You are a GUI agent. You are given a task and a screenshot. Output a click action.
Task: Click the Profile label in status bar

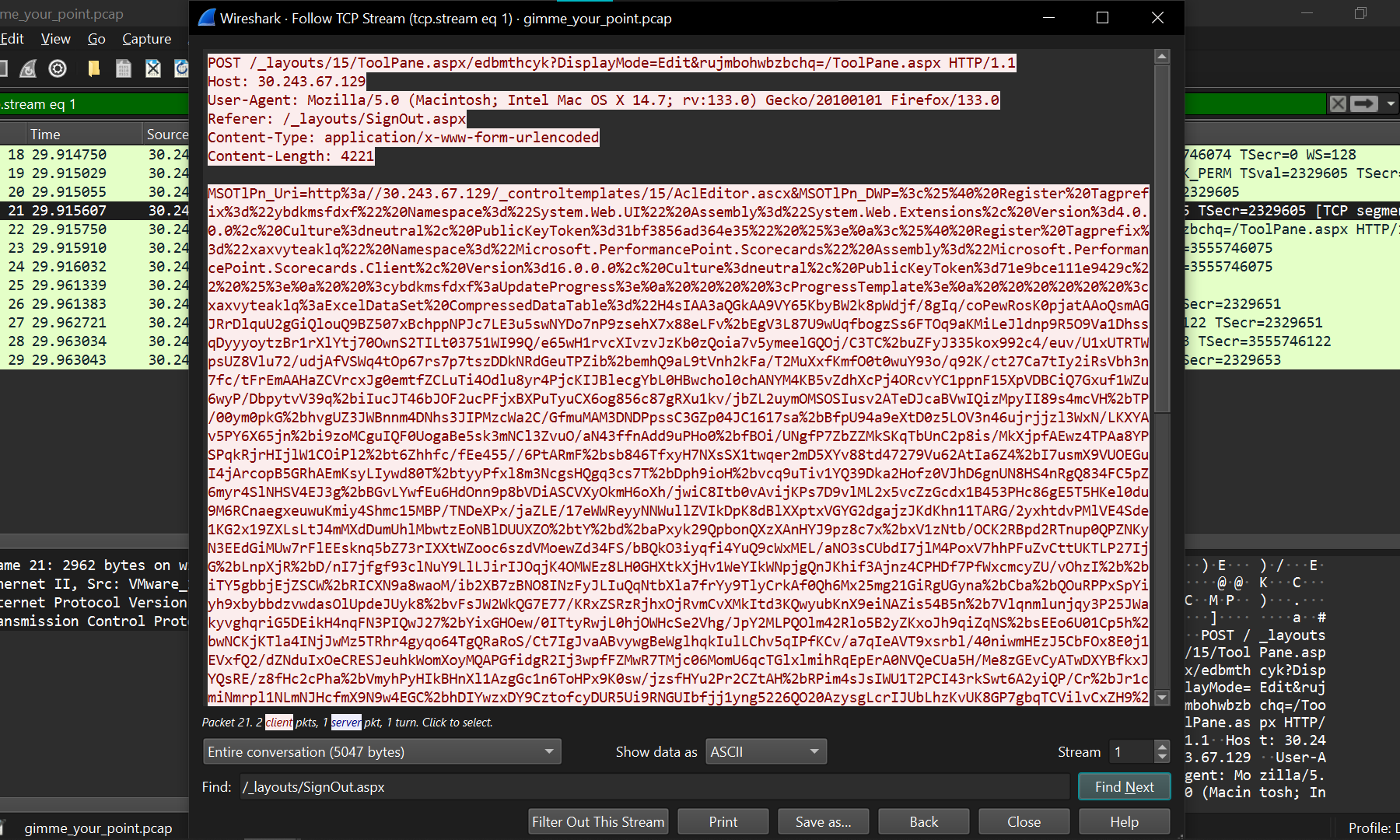(x=1374, y=828)
